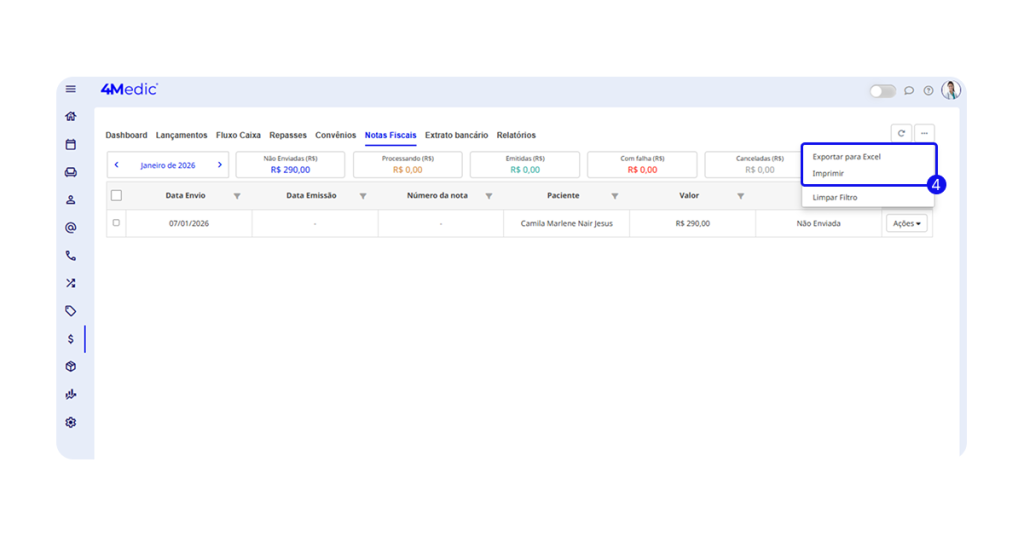Click the refresh icon above the table
1024x537 pixels.
coord(901,133)
